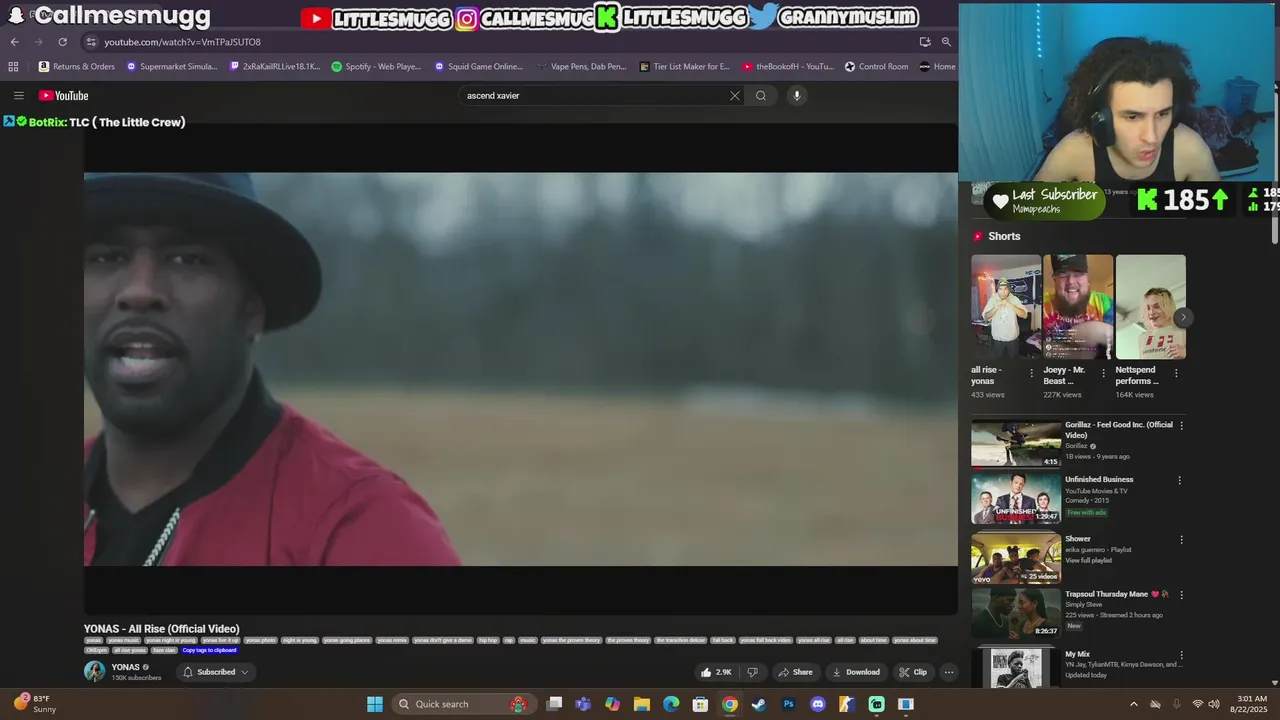Open options for 'Joeyy - Mr. Beast' Short
The image size is (1280, 720).
point(1104,373)
